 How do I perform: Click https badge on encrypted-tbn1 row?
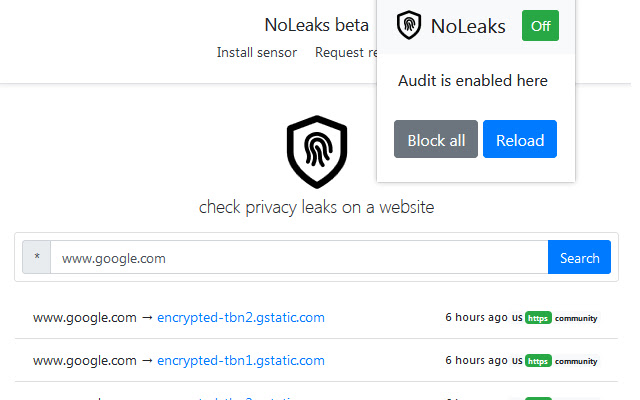(538, 360)
